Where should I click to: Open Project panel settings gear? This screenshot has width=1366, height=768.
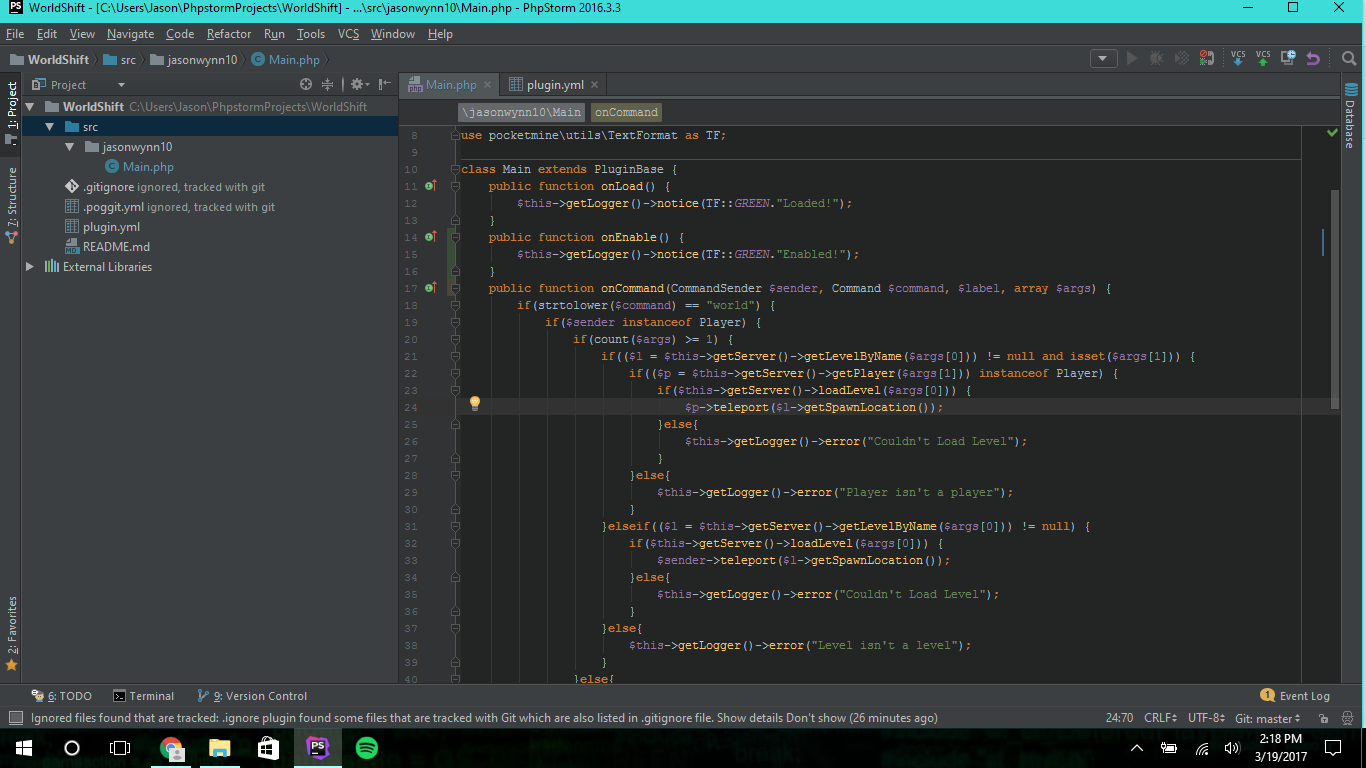[x=359, y=85]
